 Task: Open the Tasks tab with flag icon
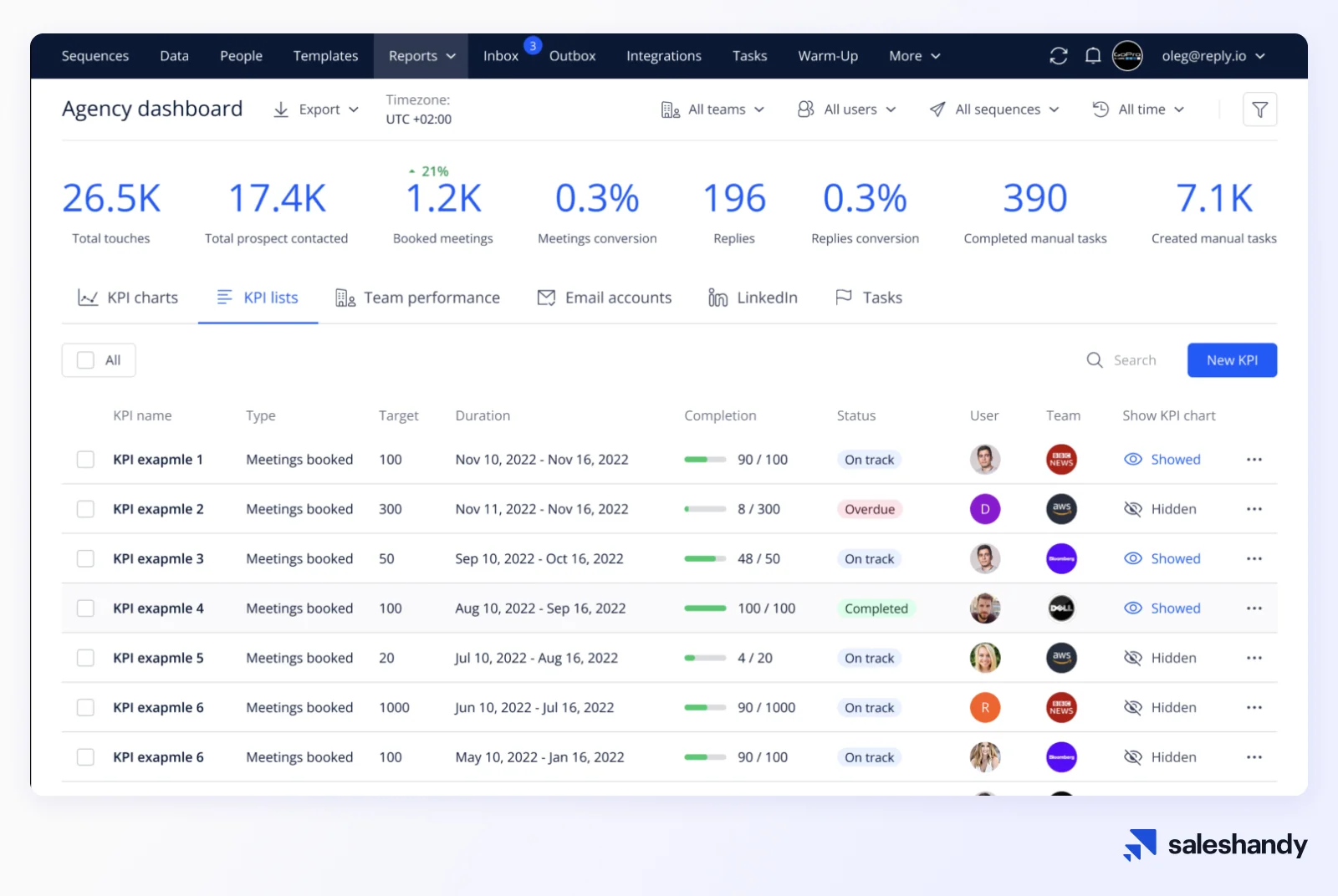869,298
